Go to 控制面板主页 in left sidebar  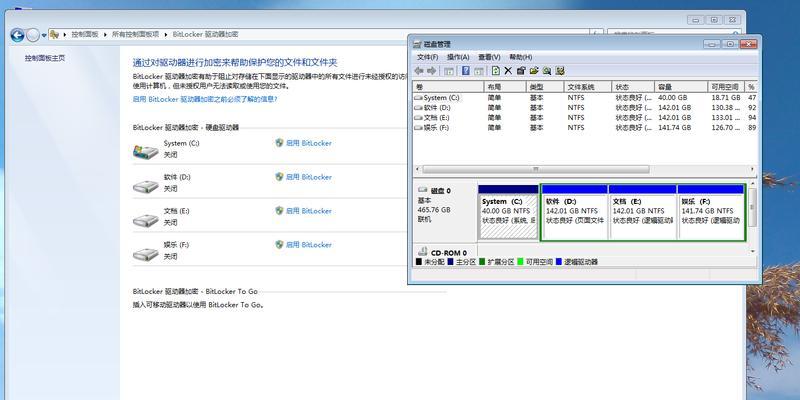click(x=45, y=58)
